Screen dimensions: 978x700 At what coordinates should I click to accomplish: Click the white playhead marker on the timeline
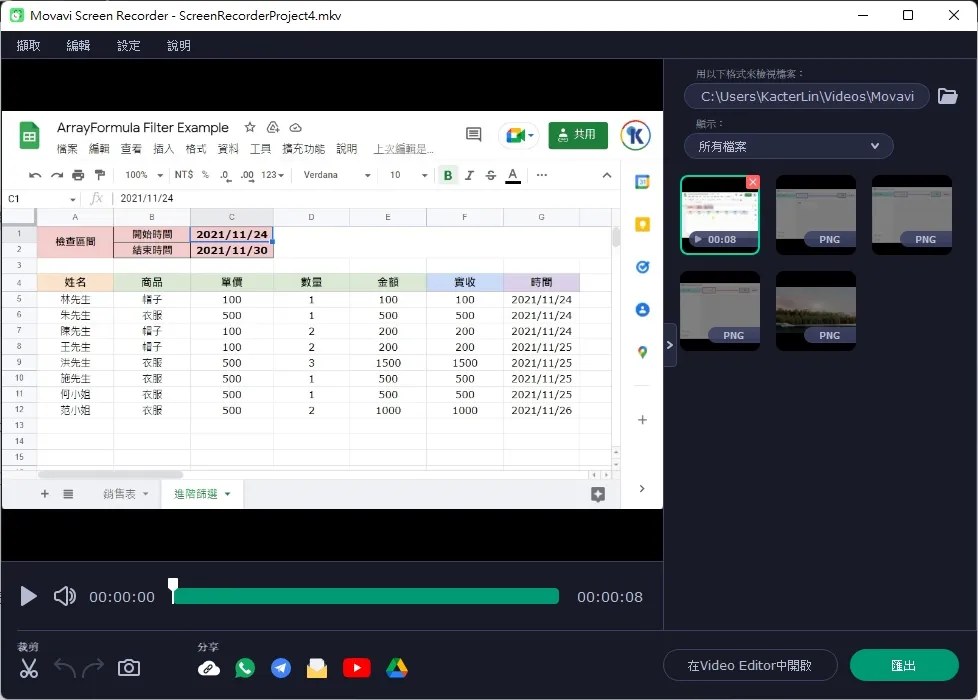173,590
